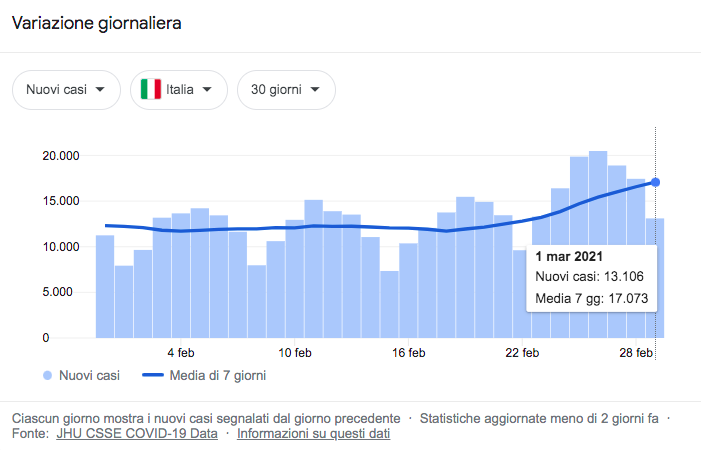The width and height of the screenshot is (701, 450).
Task: Click the 16 feb axis label
Action: (x=409, y=353)
